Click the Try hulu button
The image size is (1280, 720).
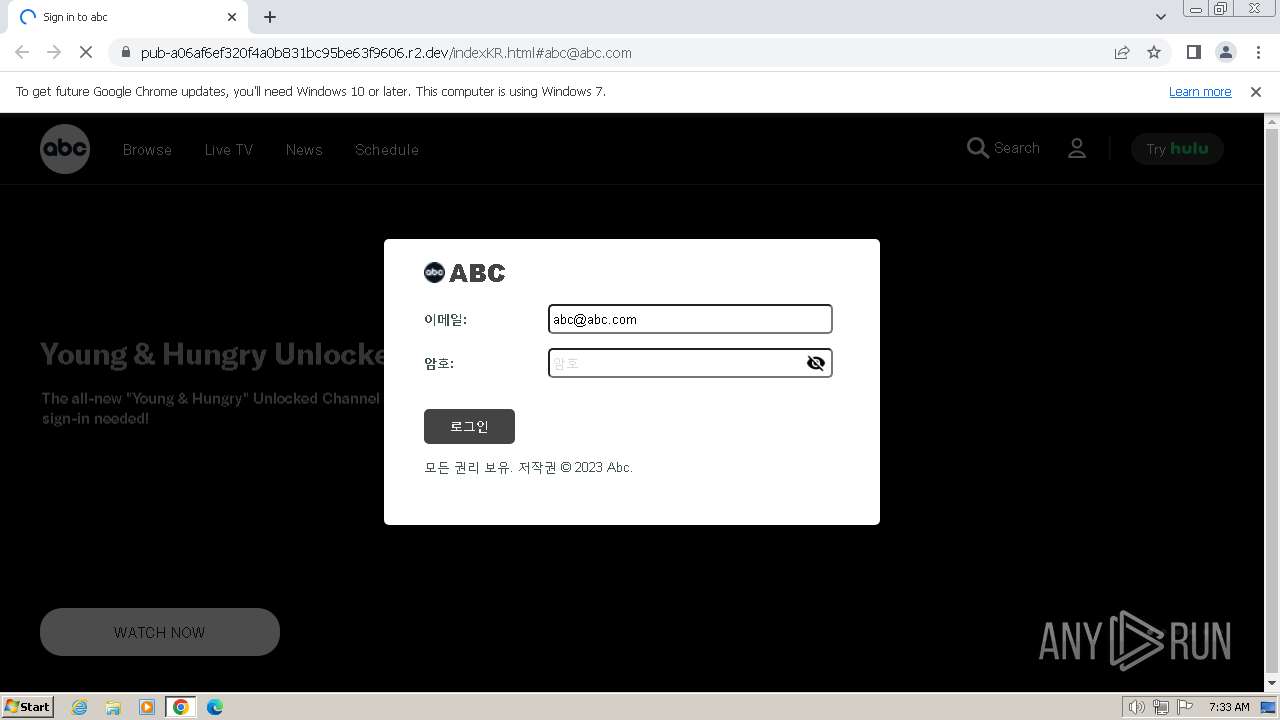click(x=1177, y=149)
